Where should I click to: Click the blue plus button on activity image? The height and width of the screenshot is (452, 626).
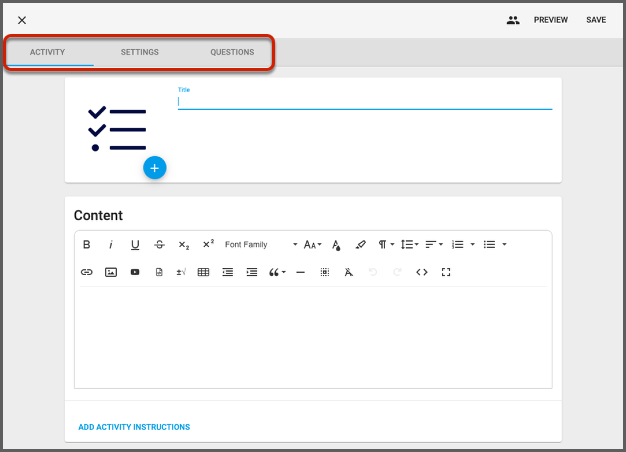[154, 167]
